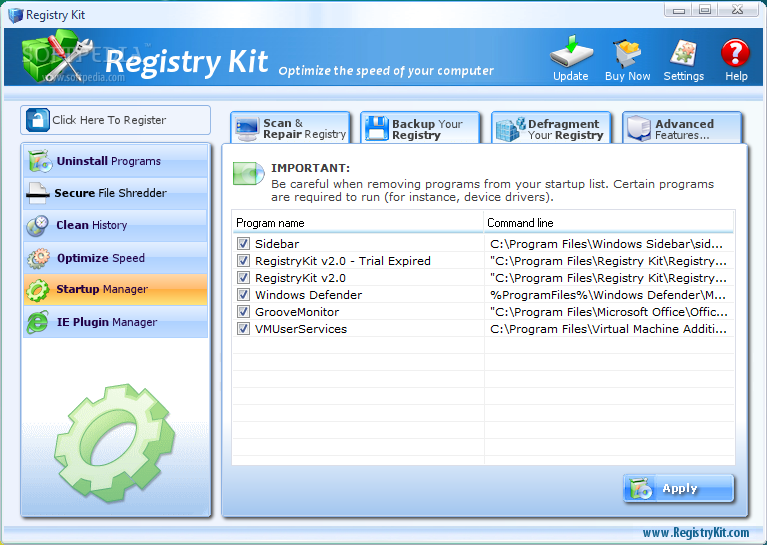Disable VMUserServices startup checkbox
The width and height of the screenshot is (767, 545).
[243, 329]
